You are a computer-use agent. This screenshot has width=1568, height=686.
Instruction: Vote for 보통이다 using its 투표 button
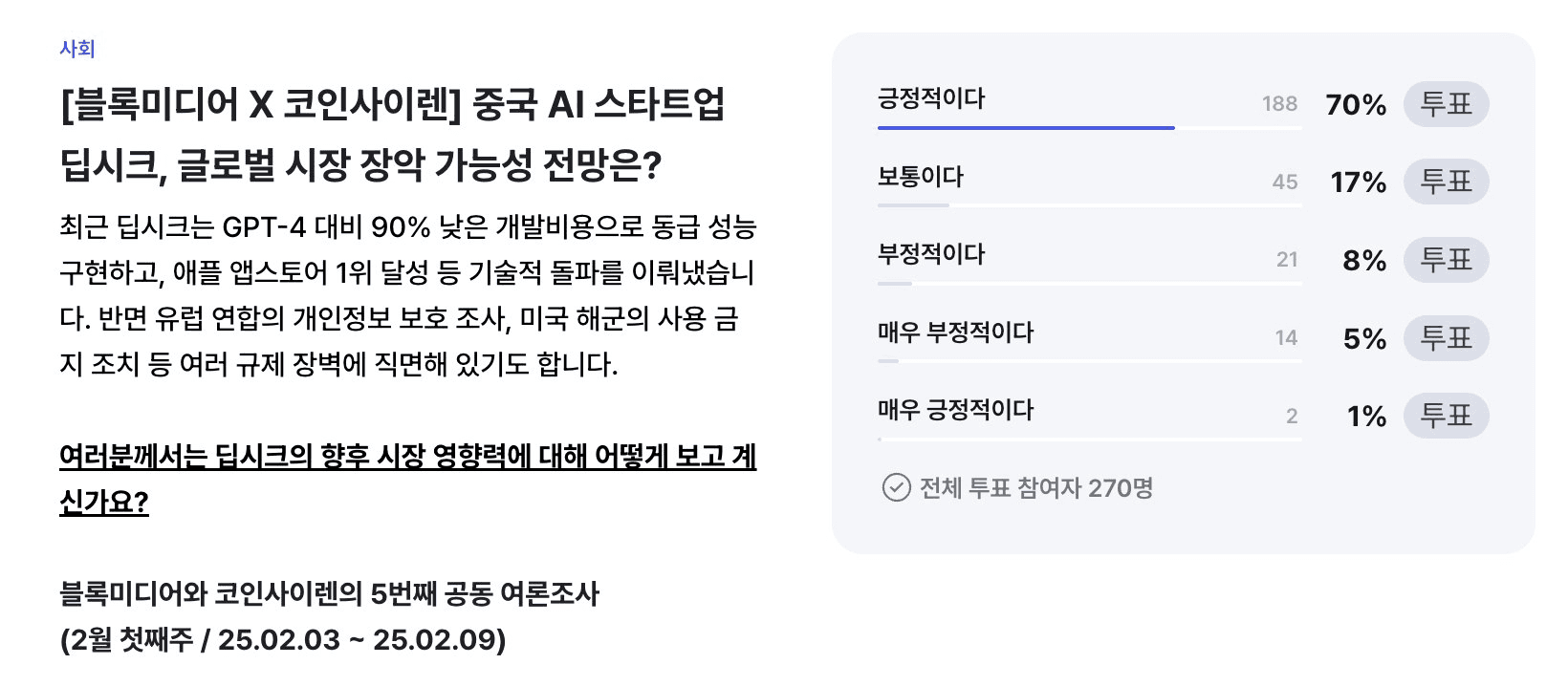pos(1446,182)
